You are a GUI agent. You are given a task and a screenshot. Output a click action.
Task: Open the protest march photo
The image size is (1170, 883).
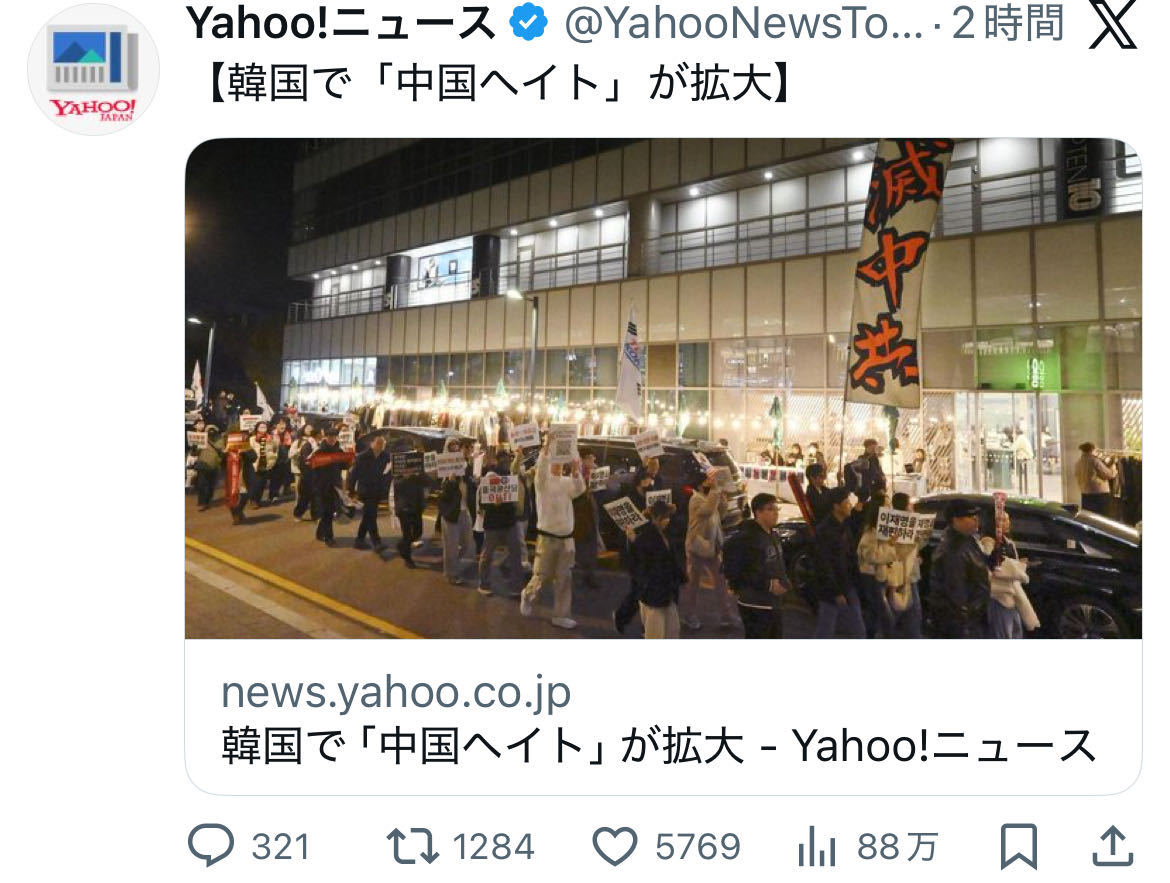pos(663,388)
